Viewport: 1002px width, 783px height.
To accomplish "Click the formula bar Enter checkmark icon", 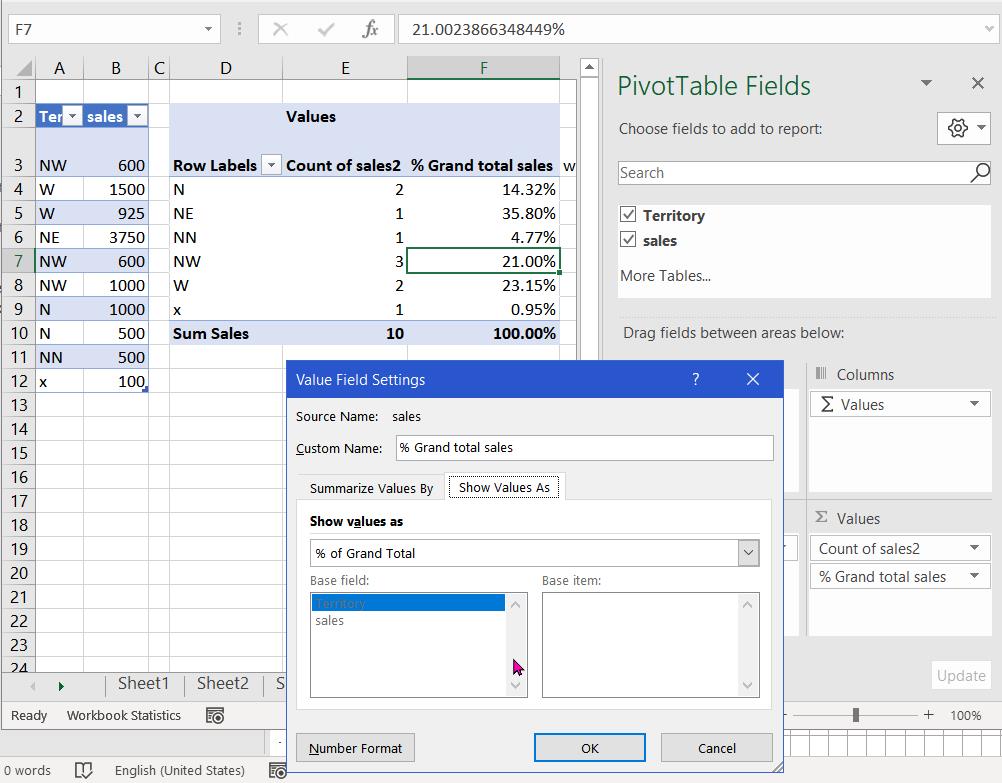I will (x=325, y=29).
